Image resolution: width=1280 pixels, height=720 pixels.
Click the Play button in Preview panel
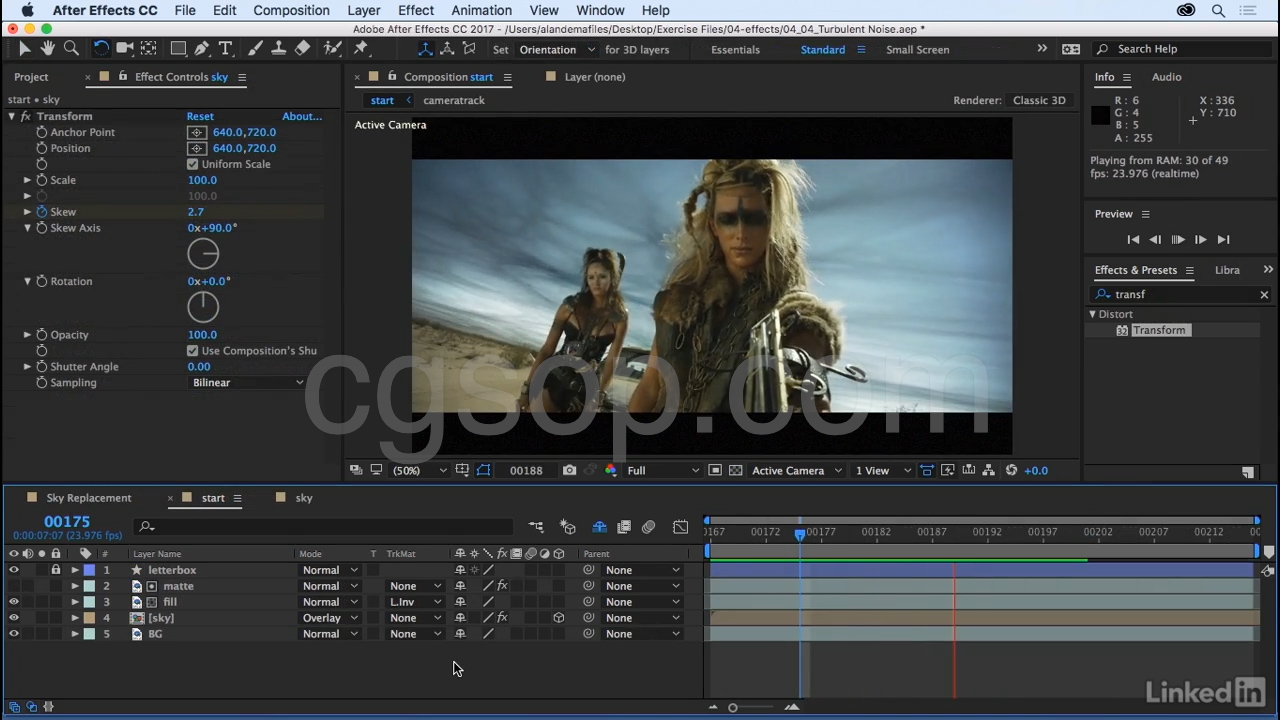click(1178, 239)
